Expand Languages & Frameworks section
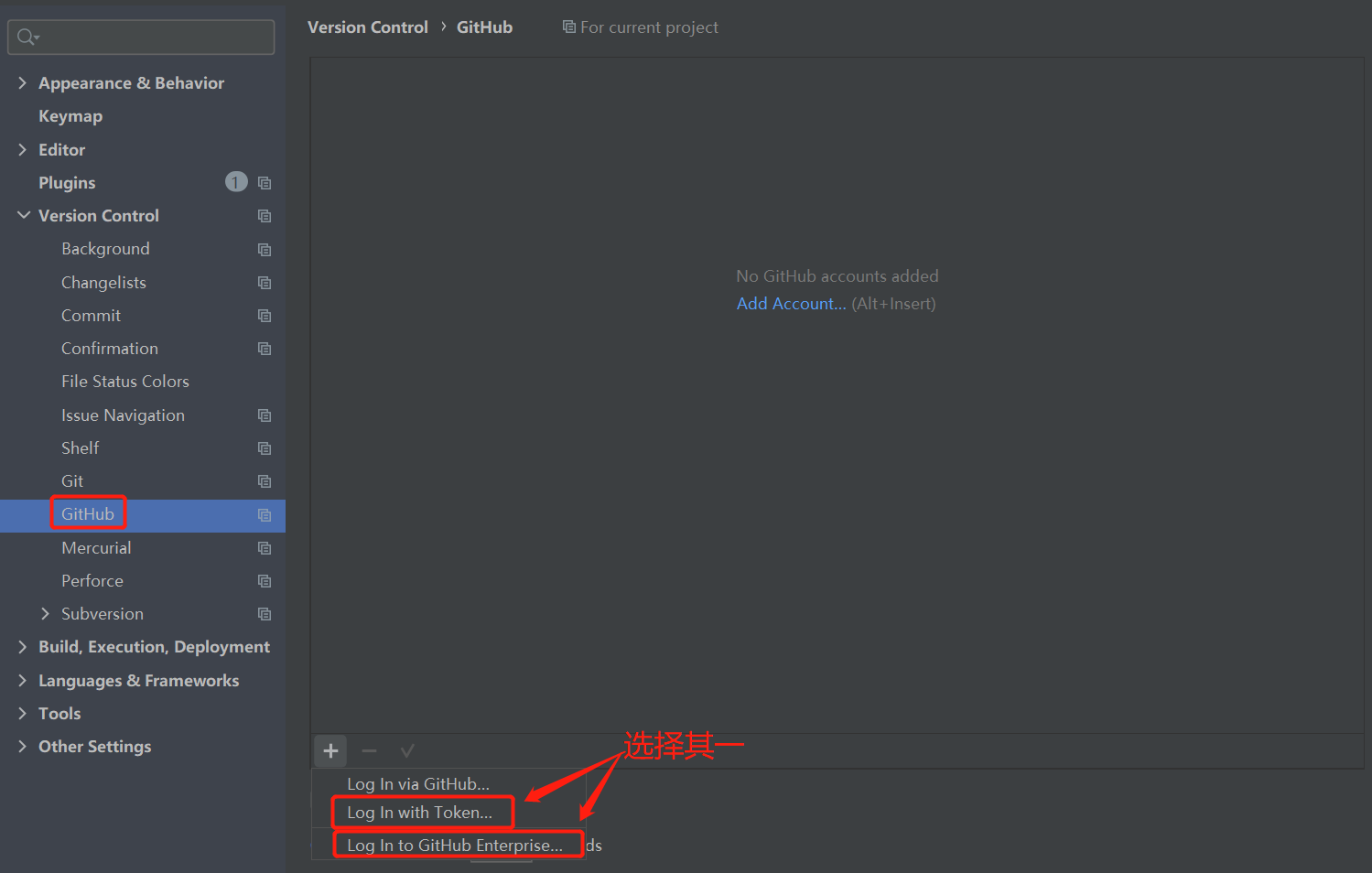The image size is (1372, 873). click(x=23, y=681)
